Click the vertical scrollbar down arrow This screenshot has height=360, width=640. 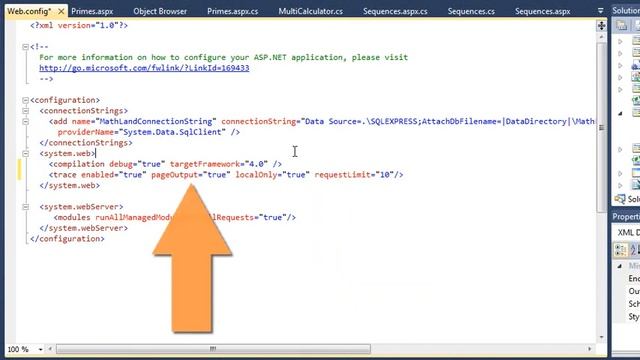[x=602, y=338]
